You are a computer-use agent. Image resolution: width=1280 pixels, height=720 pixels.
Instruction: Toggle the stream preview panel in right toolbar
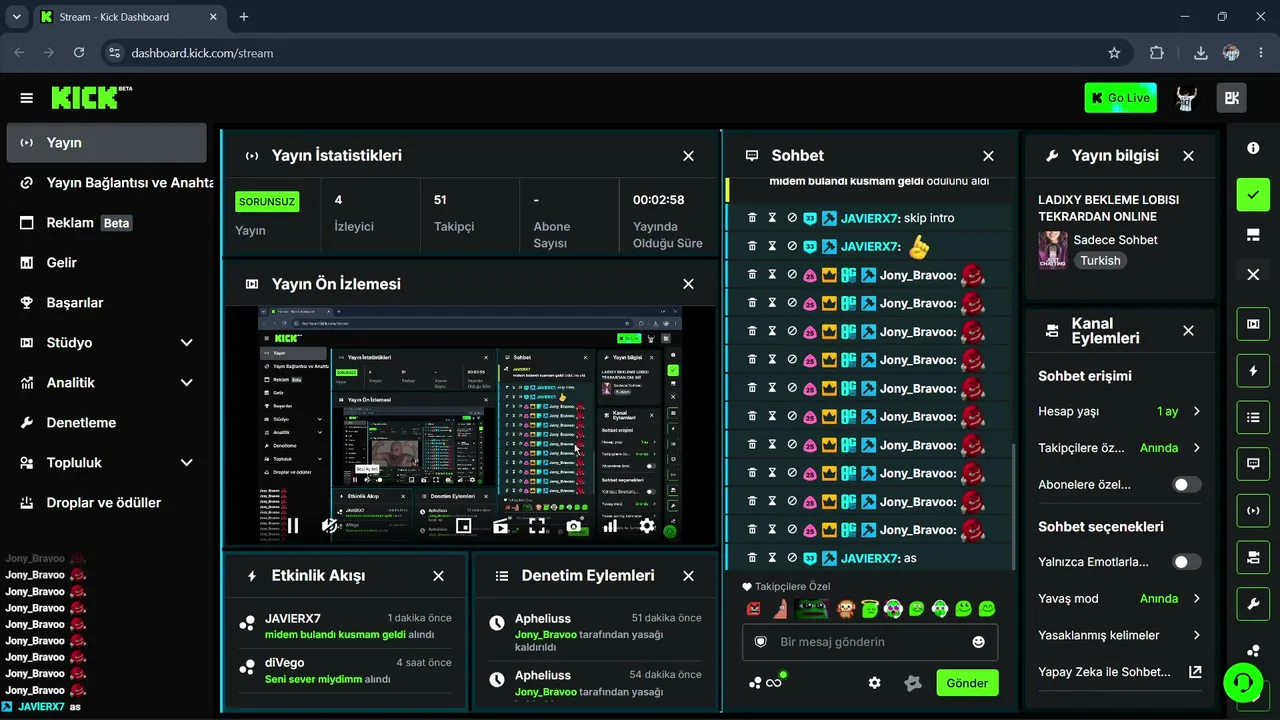pyautogui.click(x=1253, y=324)
